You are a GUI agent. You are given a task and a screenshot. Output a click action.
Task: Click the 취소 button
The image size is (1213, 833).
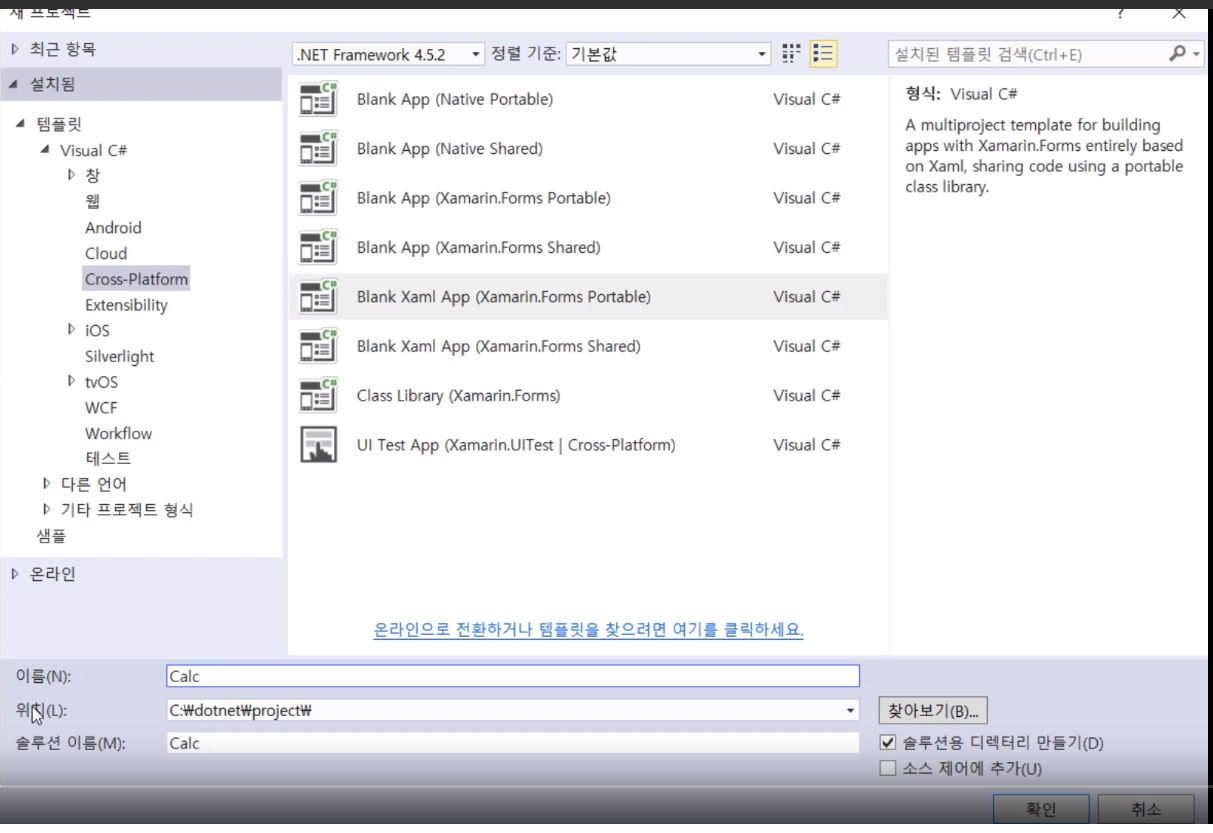coord(1146,809)
